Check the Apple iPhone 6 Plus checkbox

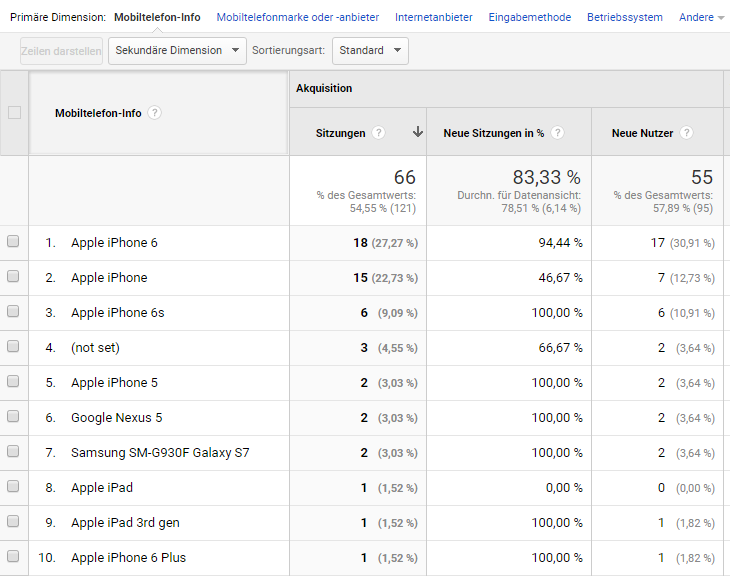click(x=13, y=556)
